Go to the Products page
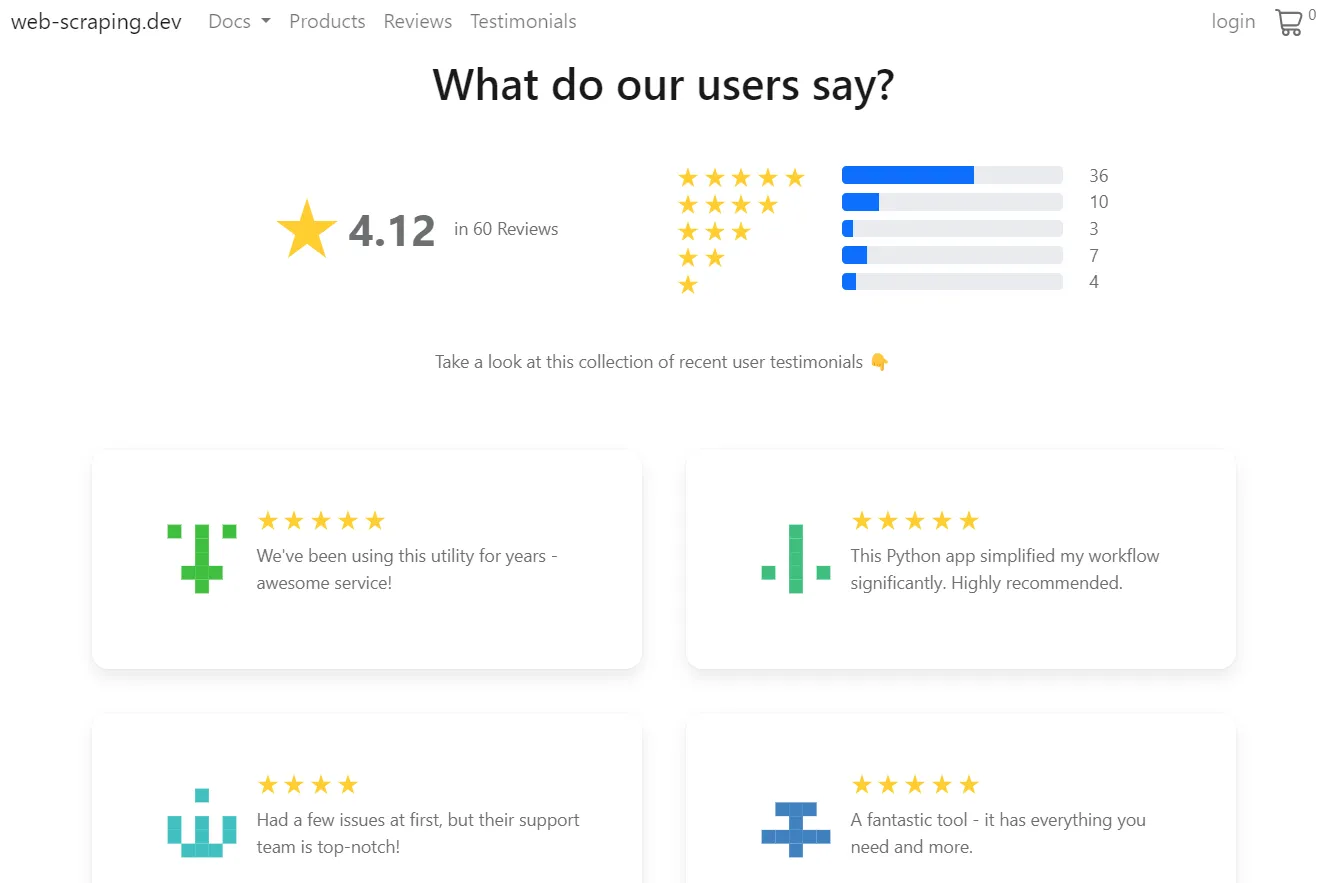The image size is (1344, 883). (327, 21)
